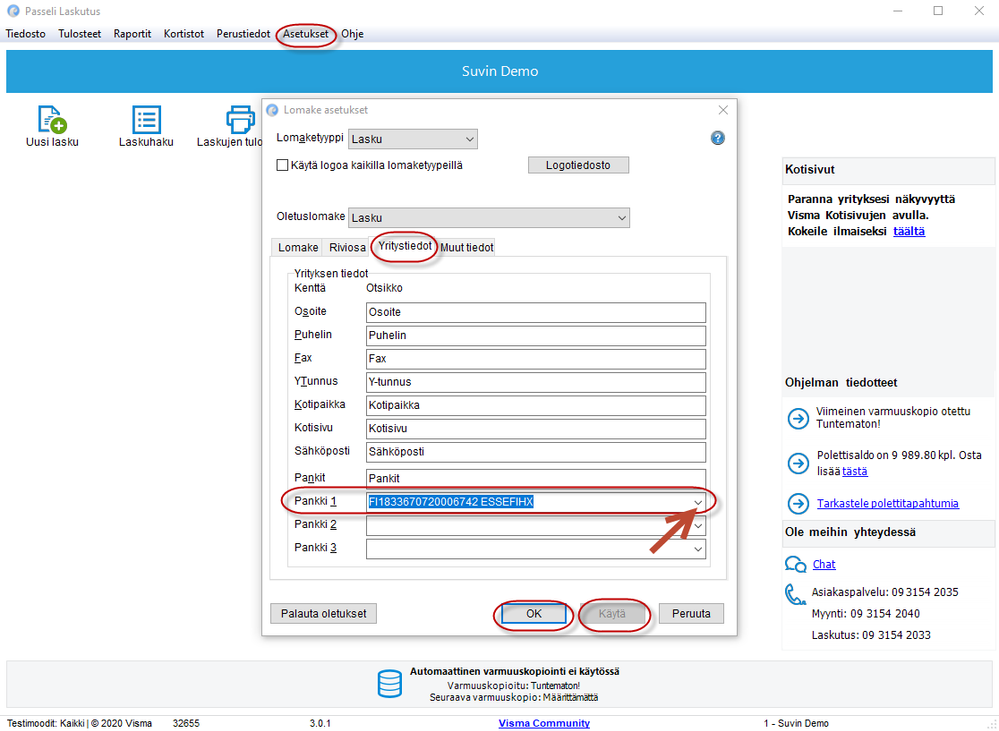The width and height of the screenshot is (999, 731).
Task: Click the Puhelin title input field
Action: coord(536,335)
